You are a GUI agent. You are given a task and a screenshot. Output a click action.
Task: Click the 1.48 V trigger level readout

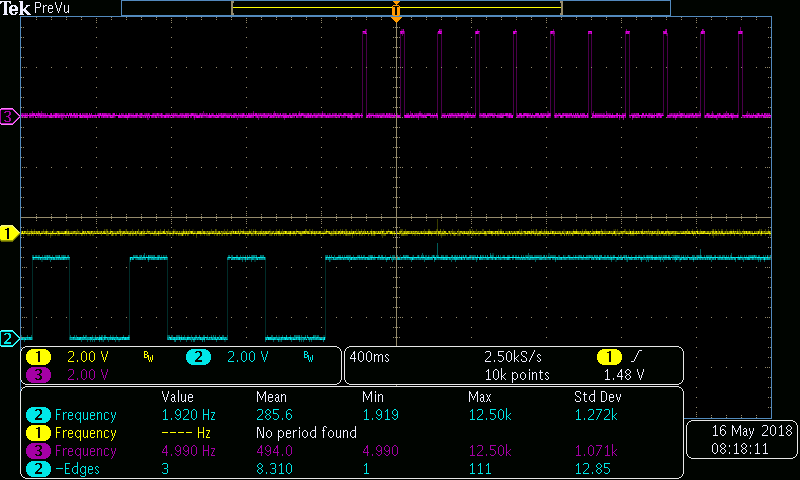pyautogui.click(x=623, y=375)
